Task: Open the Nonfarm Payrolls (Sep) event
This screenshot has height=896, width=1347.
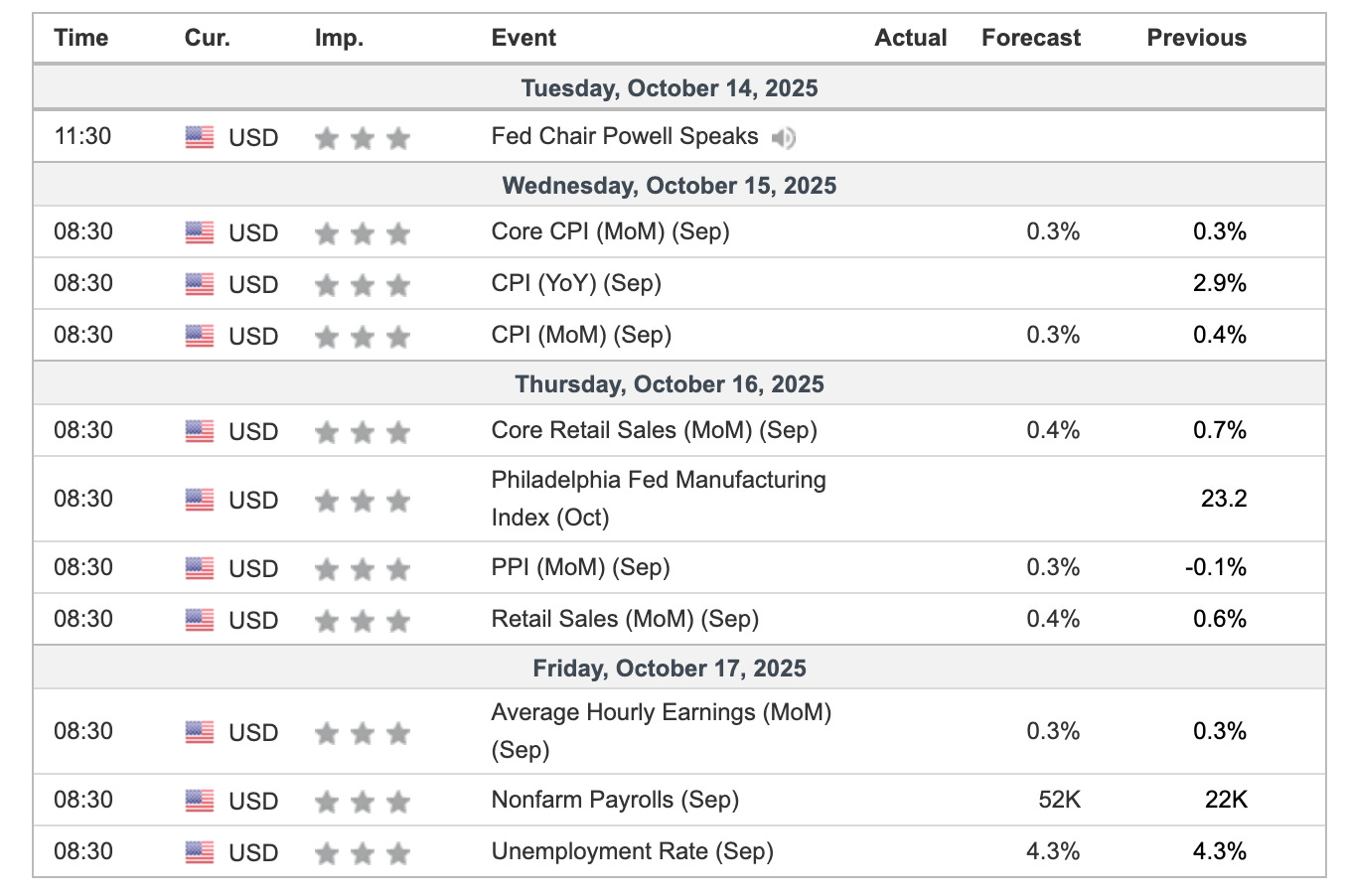Action: point(615,800)
